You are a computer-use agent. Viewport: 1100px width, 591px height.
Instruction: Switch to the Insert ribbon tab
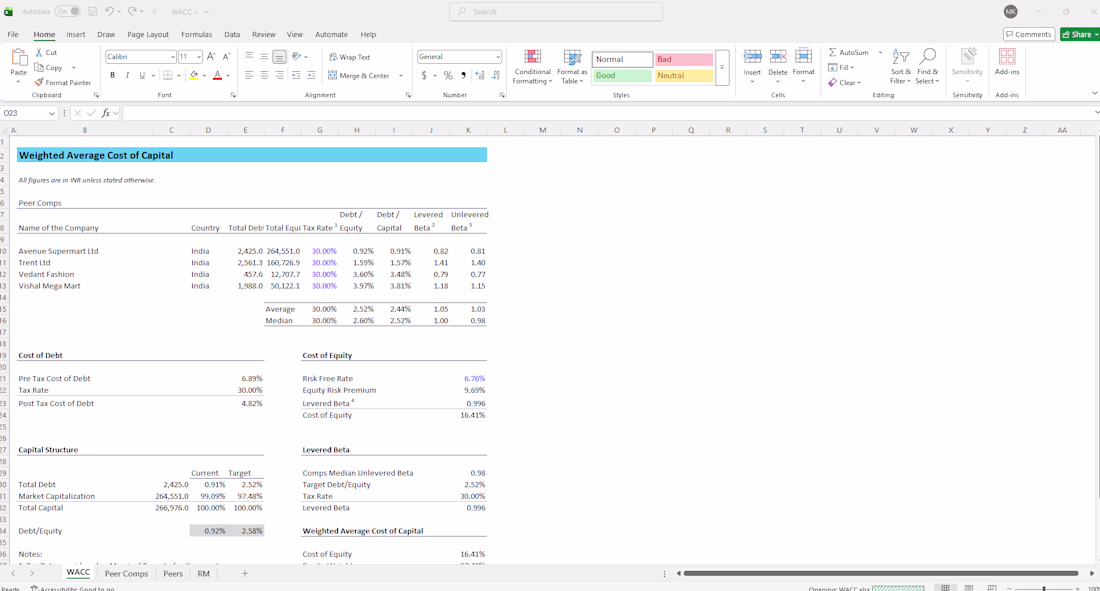click(x=76, y=34)
